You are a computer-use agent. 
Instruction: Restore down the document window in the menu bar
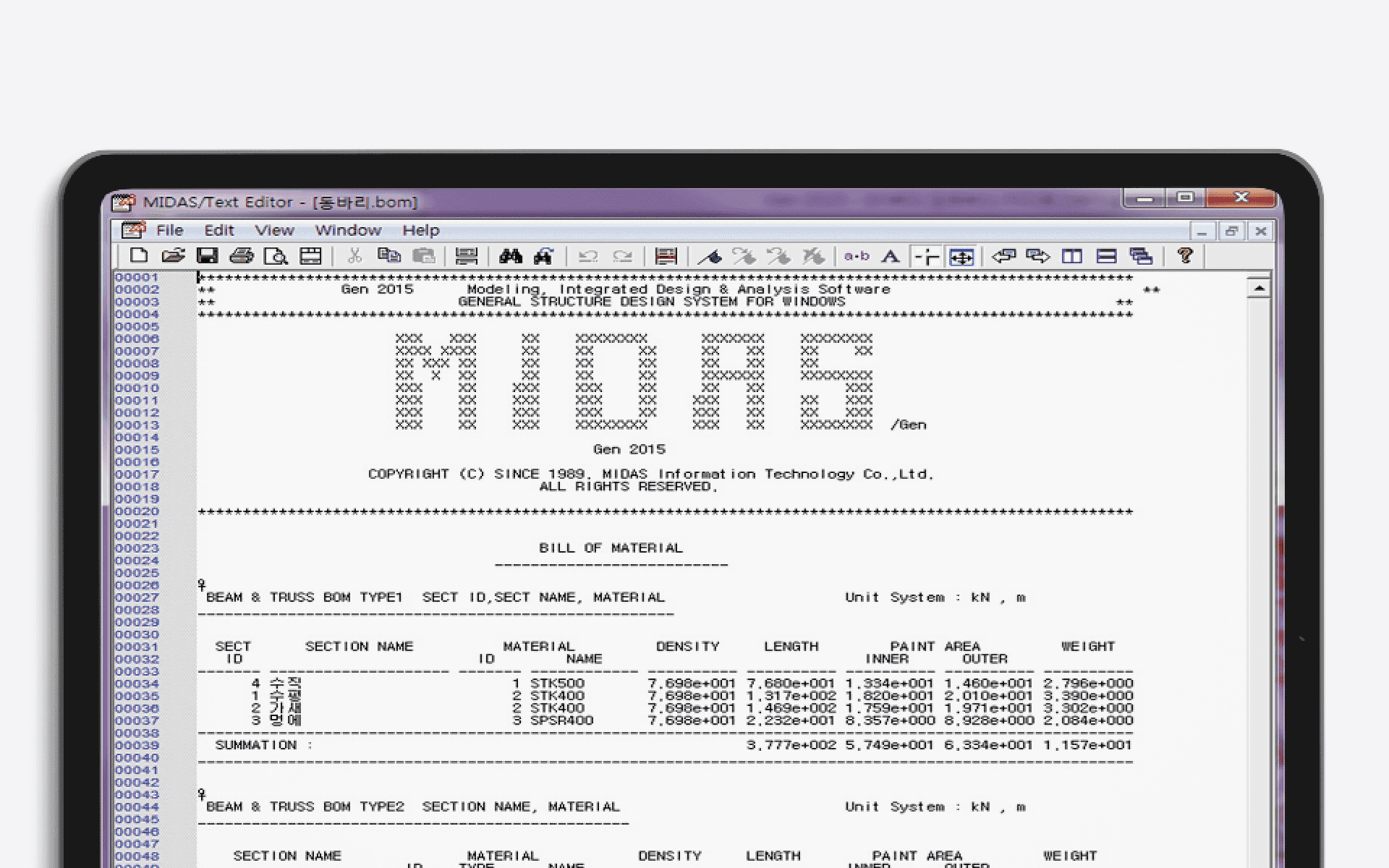(1231, 231)
